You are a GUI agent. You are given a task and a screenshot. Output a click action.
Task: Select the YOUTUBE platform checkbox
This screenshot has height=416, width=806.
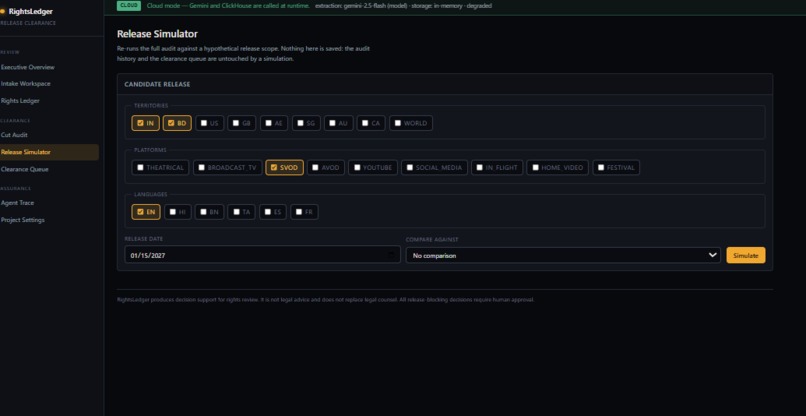pos(357,168)
